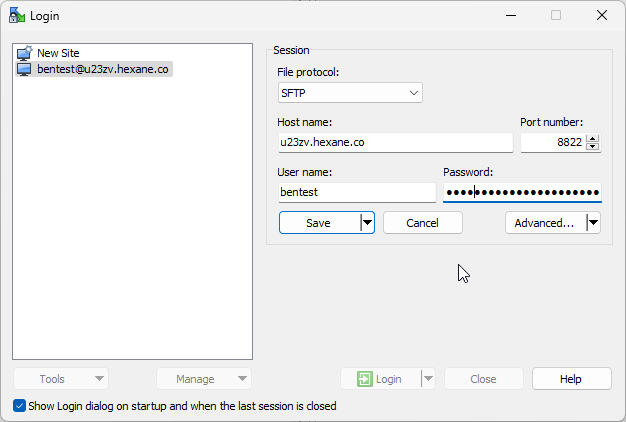Click the User name field with bentest
This screenshot has width=626, height=422.
click(x=357, y=192)
